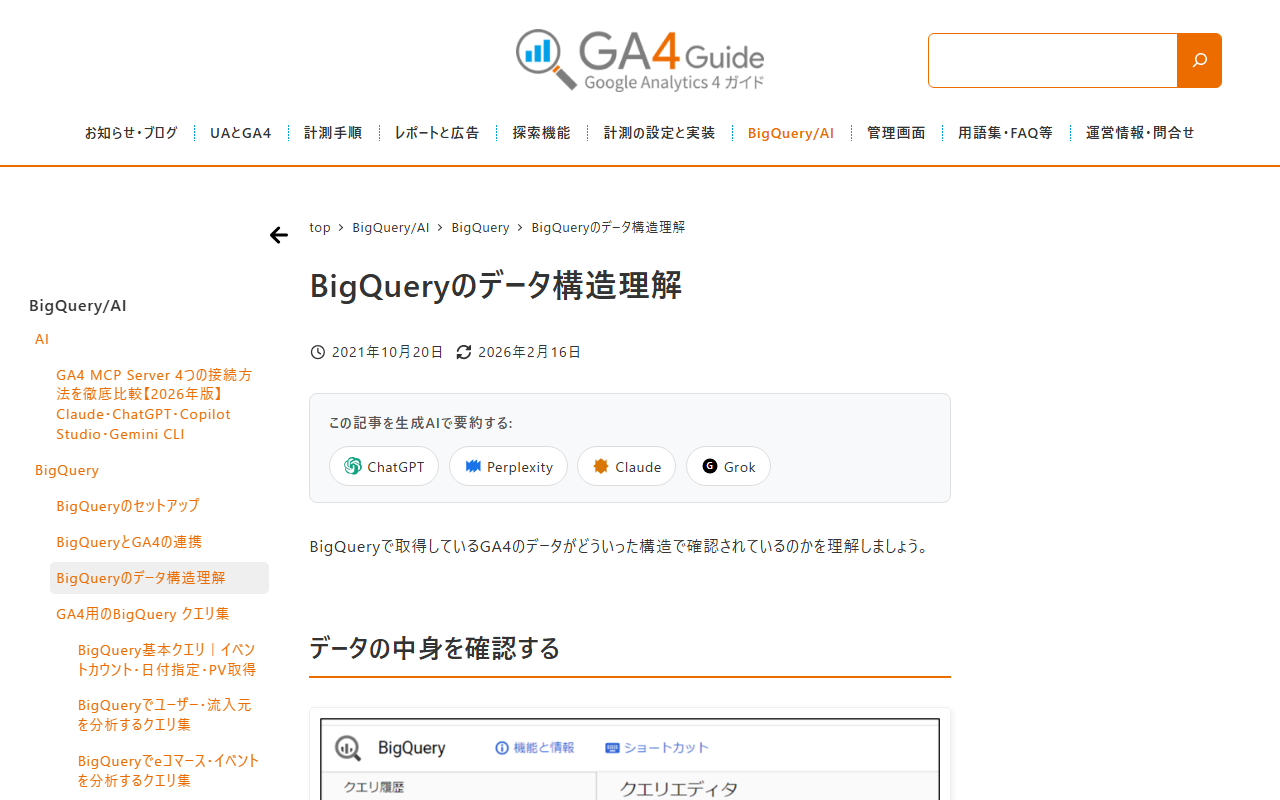Open the お知らせ・ブログ menu
This screenshot has height=800, width=1280.
pos(131,133)
